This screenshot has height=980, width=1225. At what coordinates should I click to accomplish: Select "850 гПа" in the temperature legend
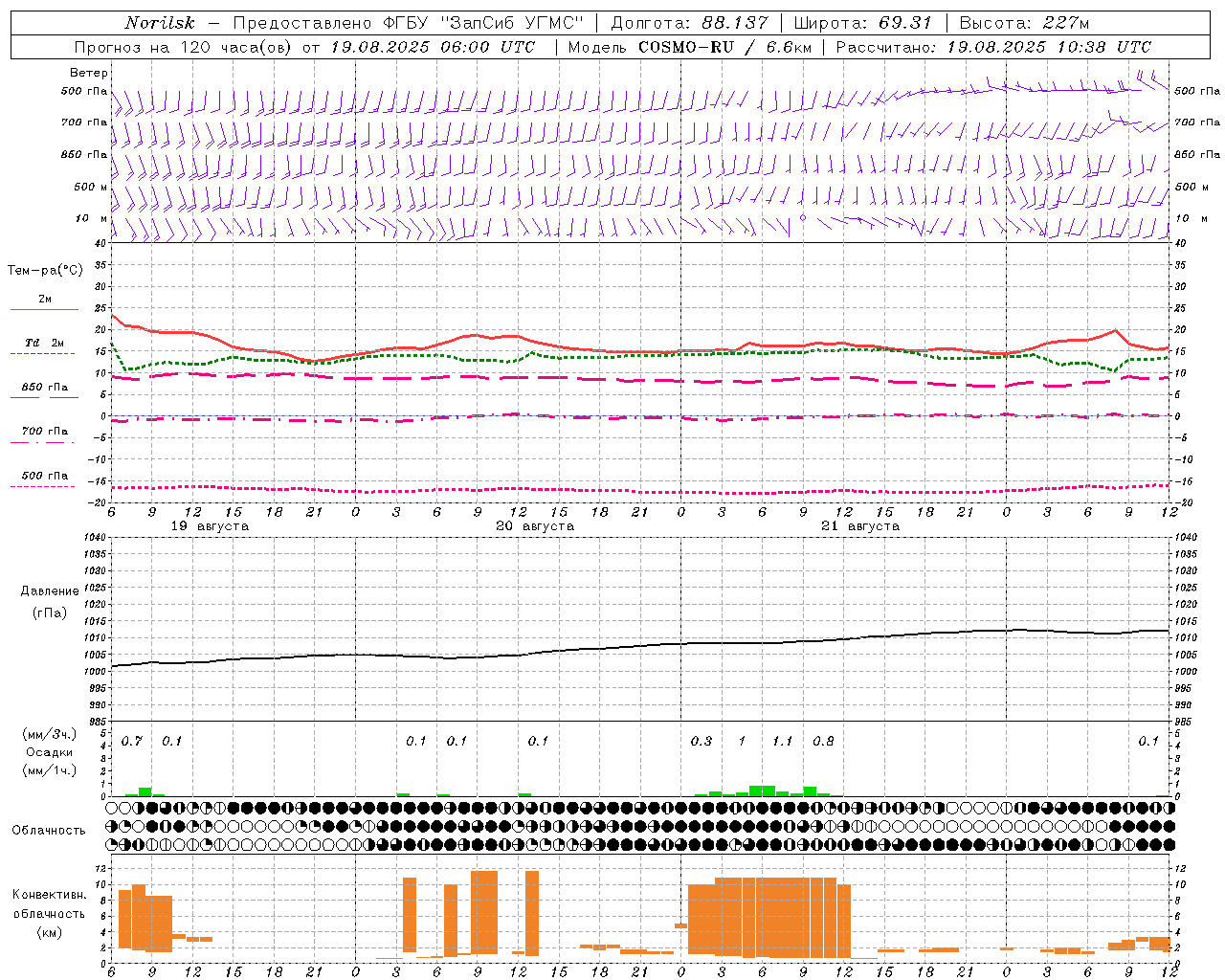pos(44,388)
